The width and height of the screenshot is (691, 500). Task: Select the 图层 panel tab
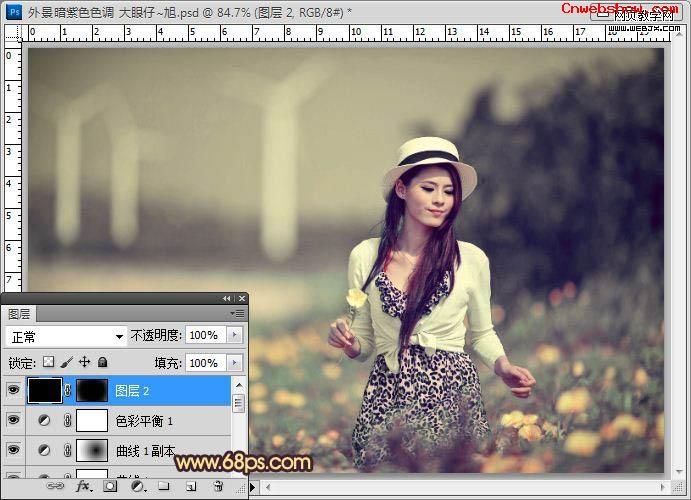pyautogui.click(x=19, y=314)
